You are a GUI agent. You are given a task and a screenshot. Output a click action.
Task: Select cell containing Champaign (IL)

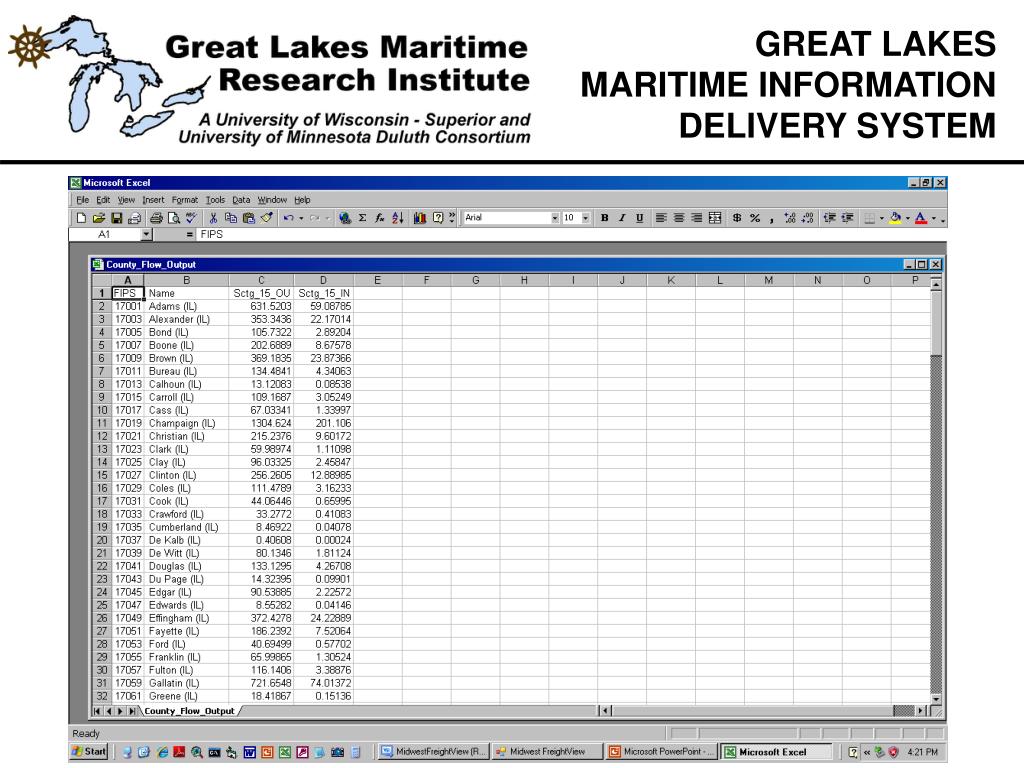(187, 423)
